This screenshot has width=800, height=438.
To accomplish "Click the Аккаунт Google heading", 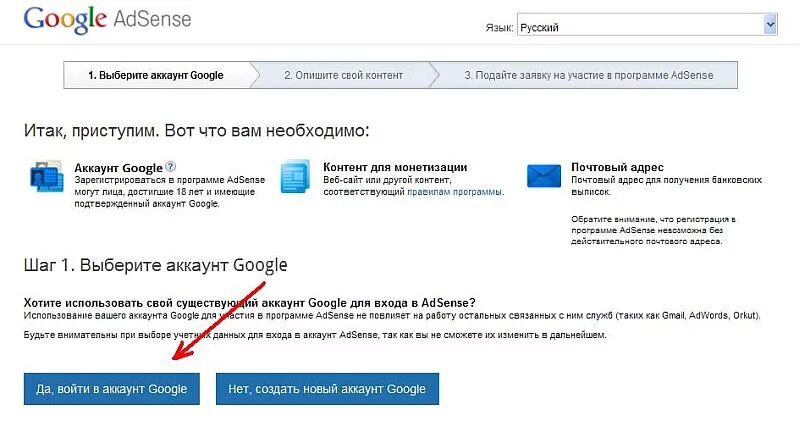I will tap(118, 168).
